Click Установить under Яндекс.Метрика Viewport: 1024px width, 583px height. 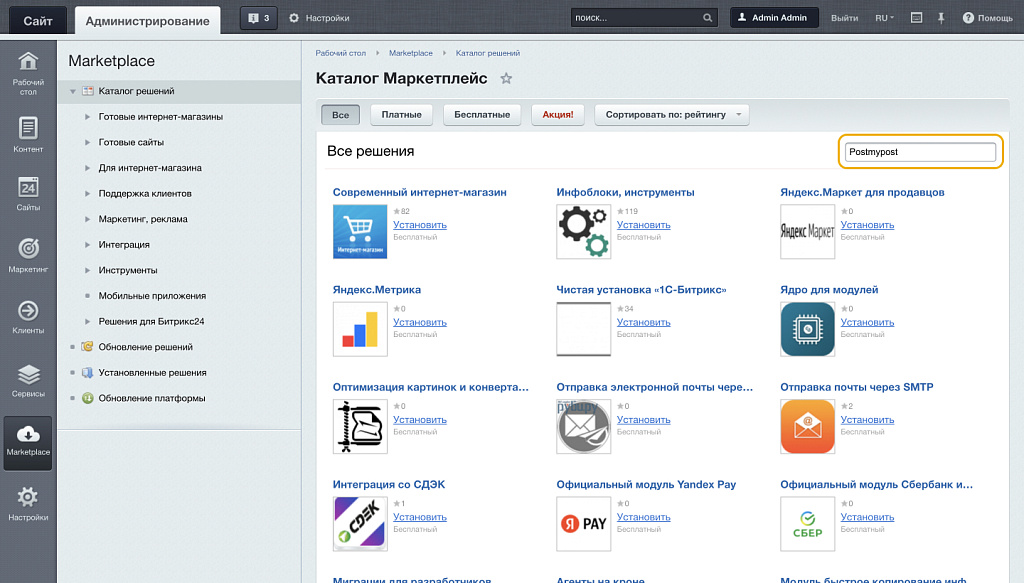tap(420, 323)
